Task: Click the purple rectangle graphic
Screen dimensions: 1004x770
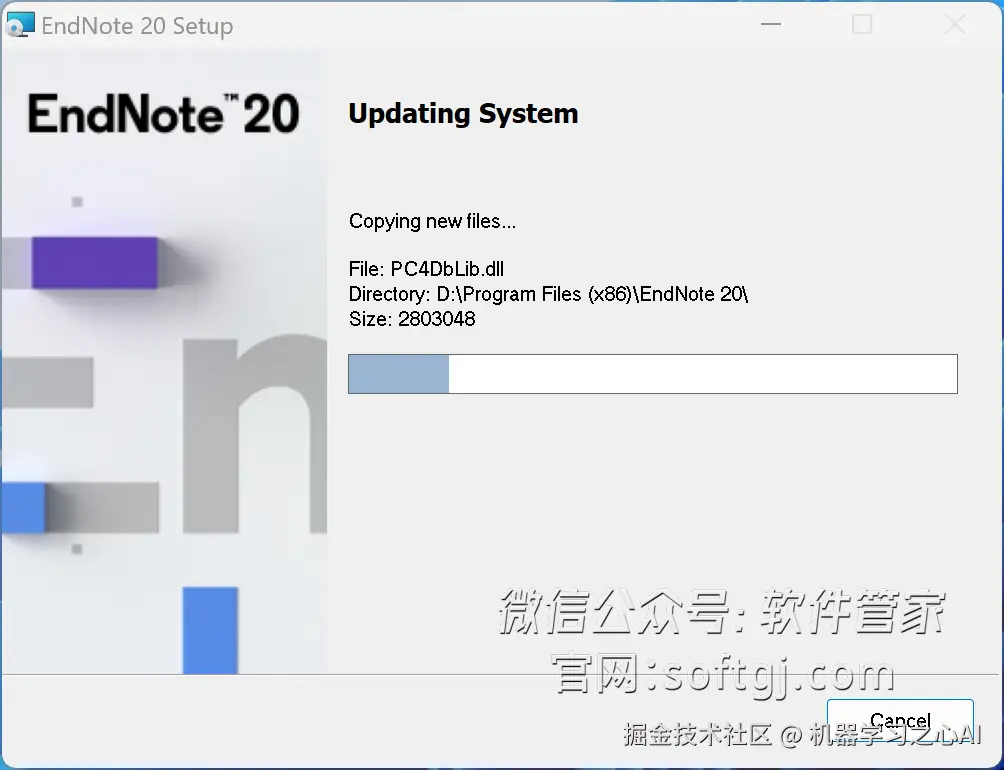Action: pyautogui.click(x=95, y=262)
